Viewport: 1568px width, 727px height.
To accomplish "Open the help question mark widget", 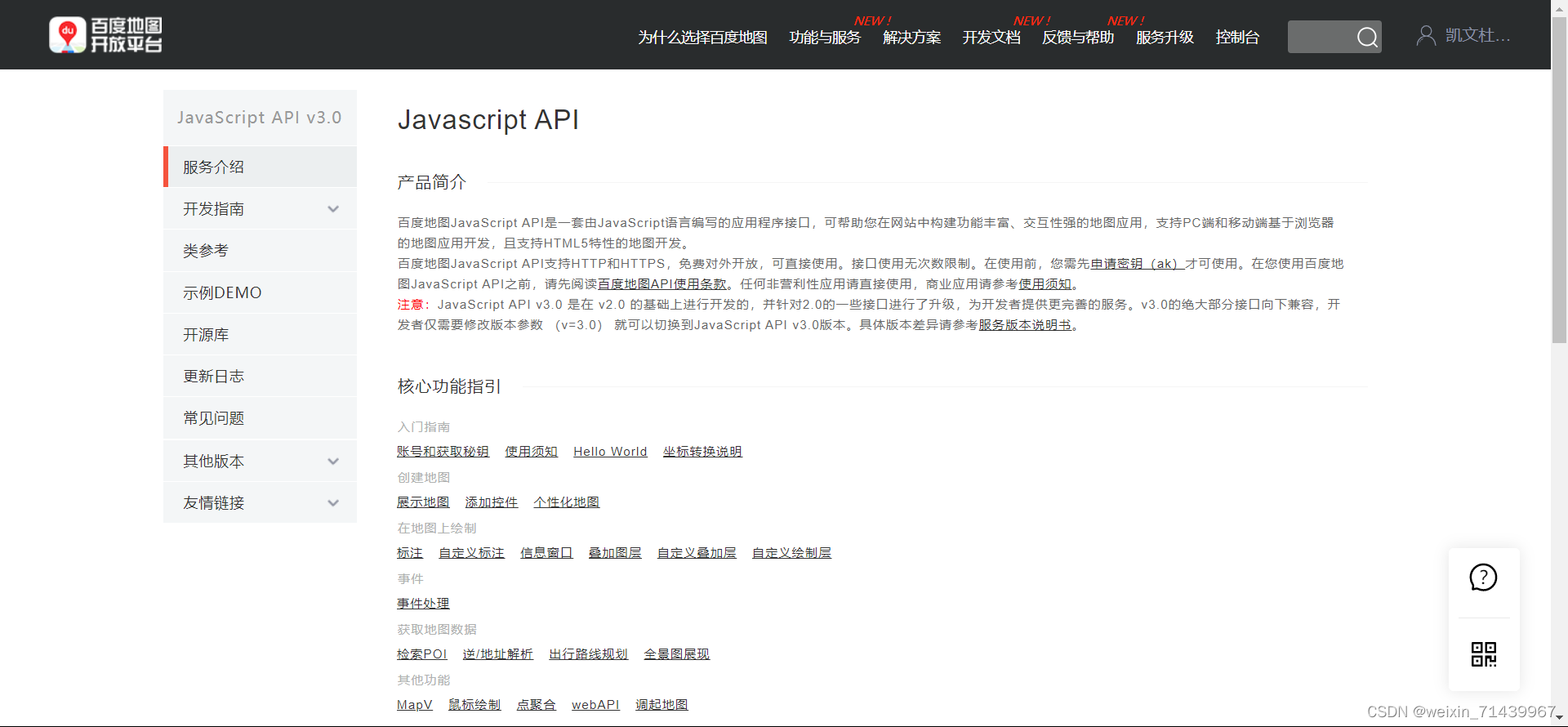I will (1483, 578).
